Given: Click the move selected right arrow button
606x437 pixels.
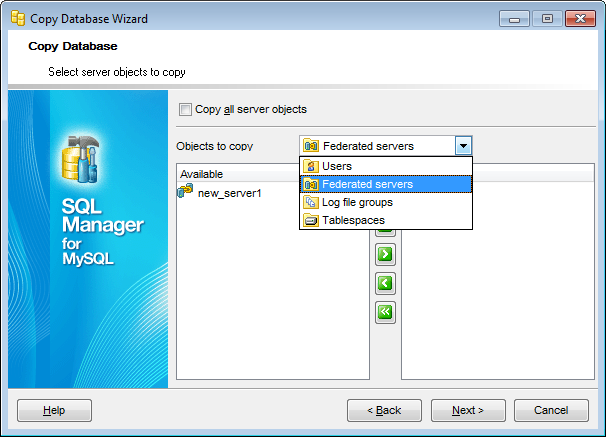Looking at the screenshot, I should [x=385, y=254].
